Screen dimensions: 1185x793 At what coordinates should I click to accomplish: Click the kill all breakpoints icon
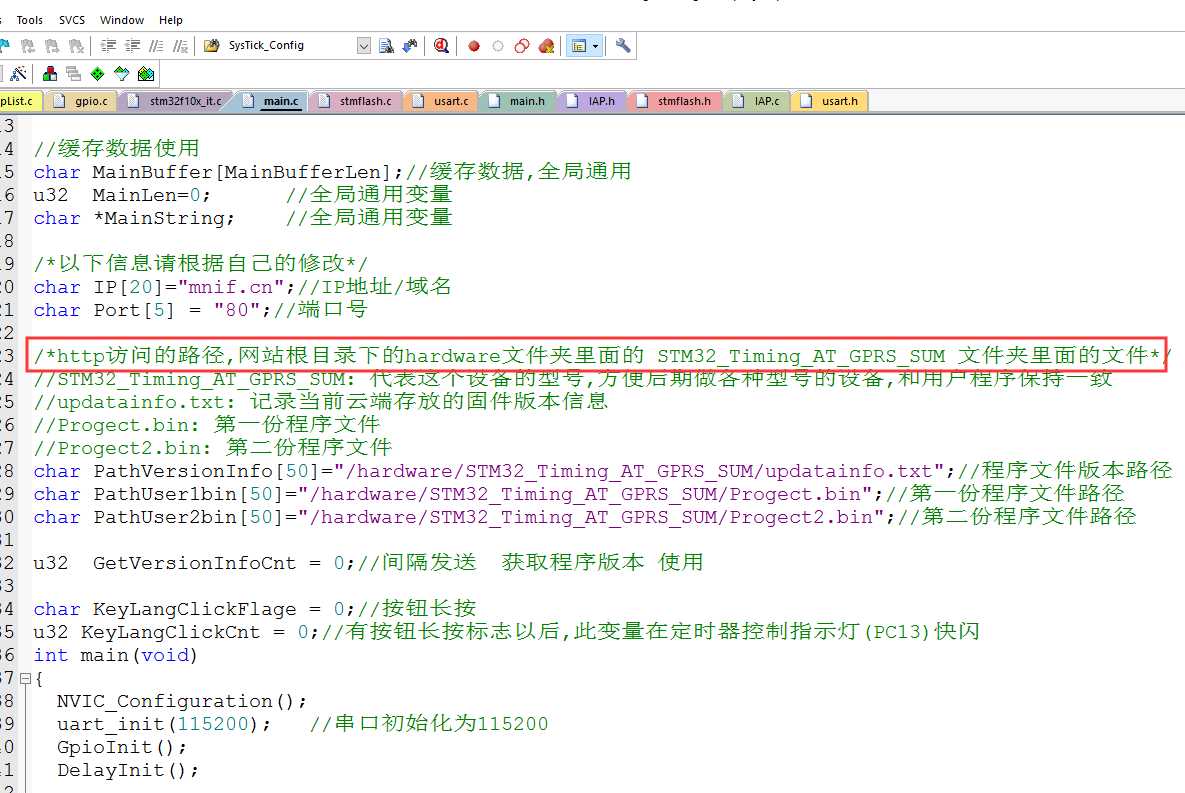(546, 46)
